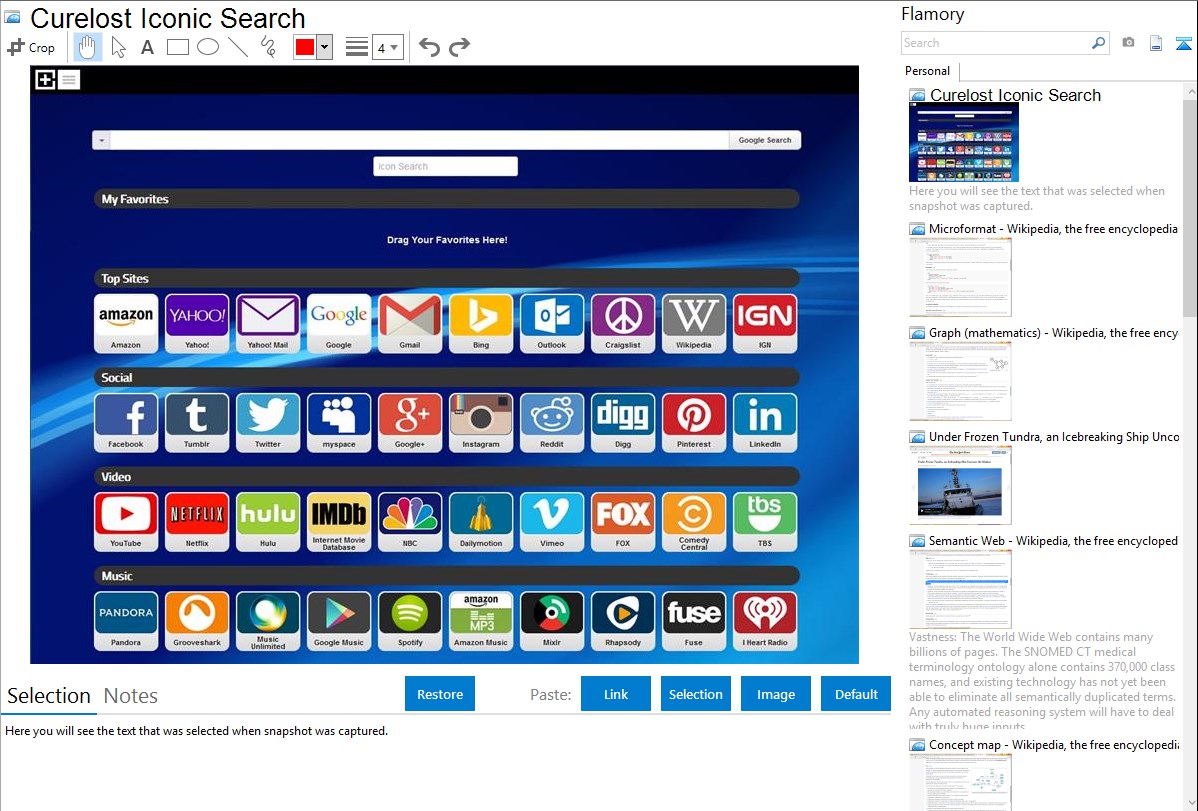1198x811 pixels.
Task: Click the magnifier search icon in Flamory
Action: (x=1099, y=43)
